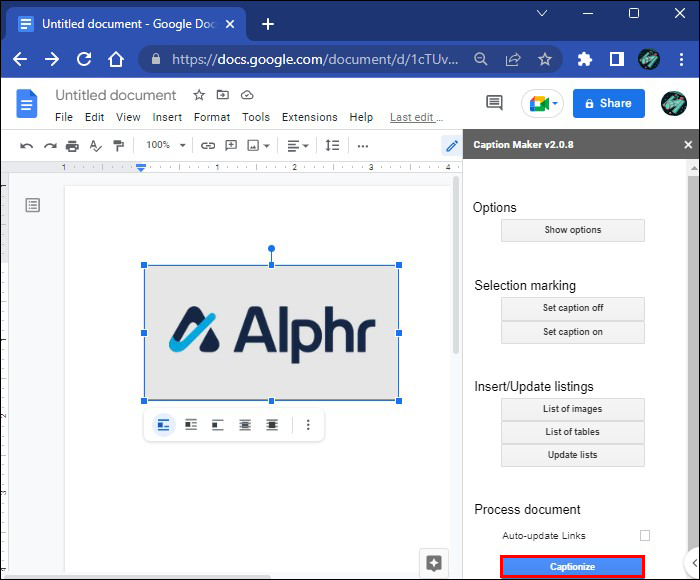Select the Paint format tool
This screenshot has width=700, height=580.
tap(119, 146)
